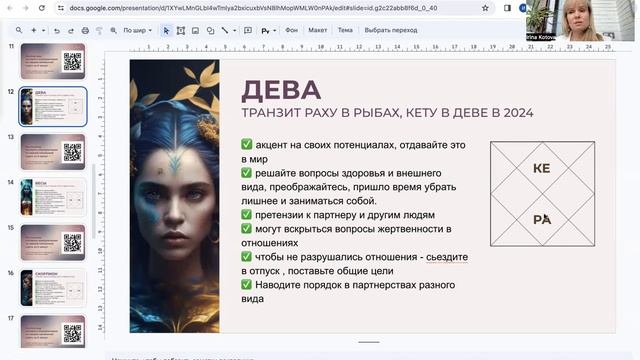The height and width of the screenshot is (360, 640).
Task: Go forward in the browser
Action: pos(25,8)
